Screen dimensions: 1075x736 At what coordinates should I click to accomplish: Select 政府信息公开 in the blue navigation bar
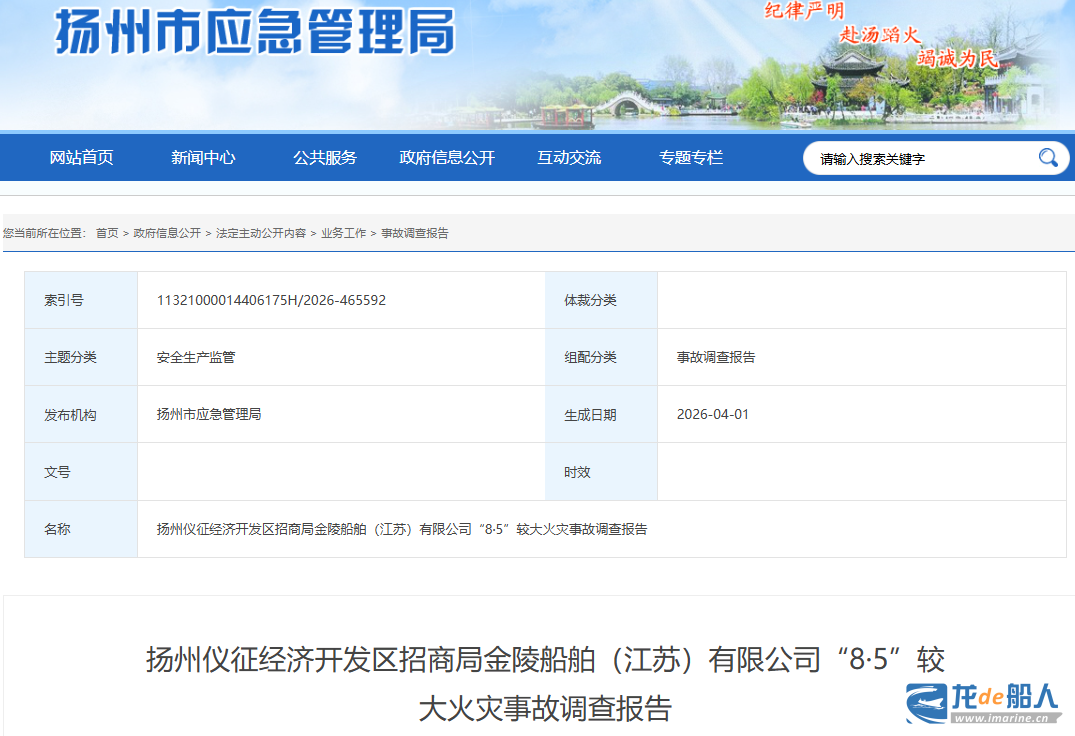click(x=447, y=158)
